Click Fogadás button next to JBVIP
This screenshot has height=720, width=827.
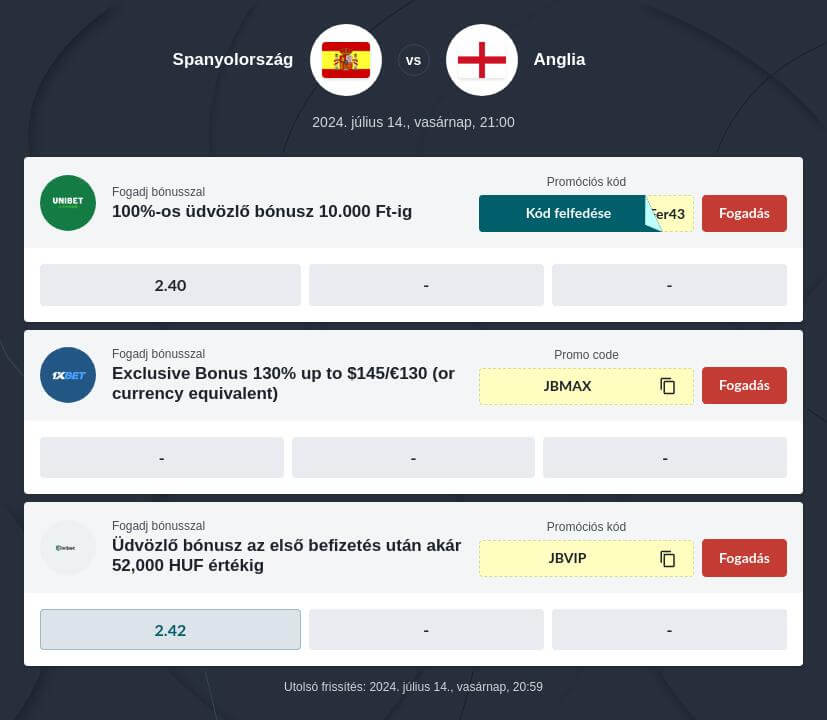[x=744, y=558]
